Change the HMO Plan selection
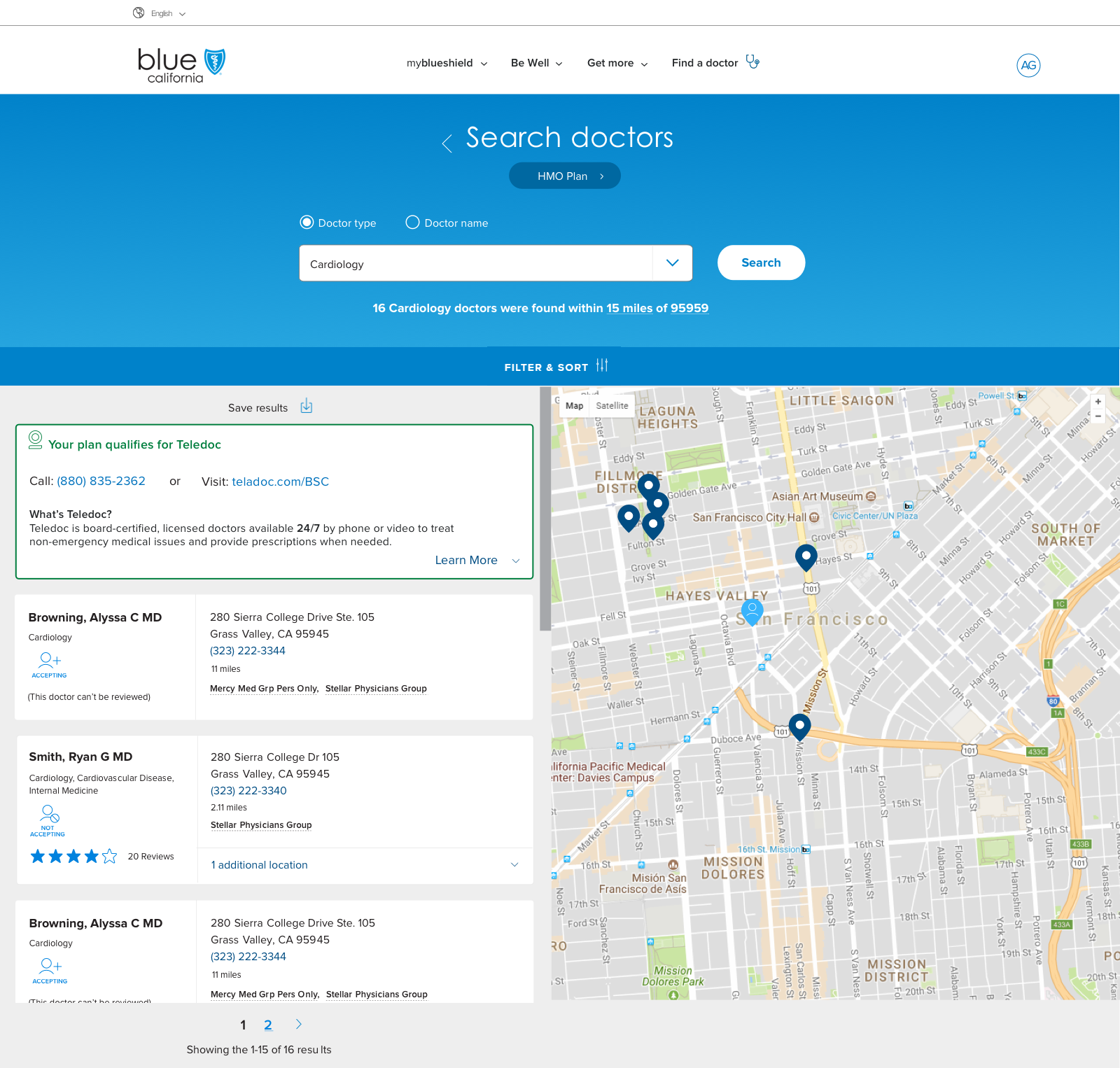 [565, 176]
